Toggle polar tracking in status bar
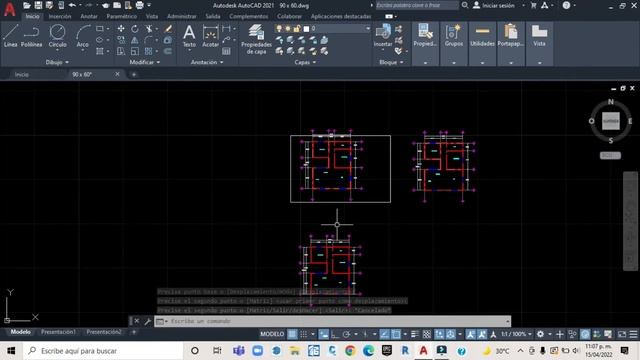This screenshot has height=360, width=640. (x=346, y=334)
